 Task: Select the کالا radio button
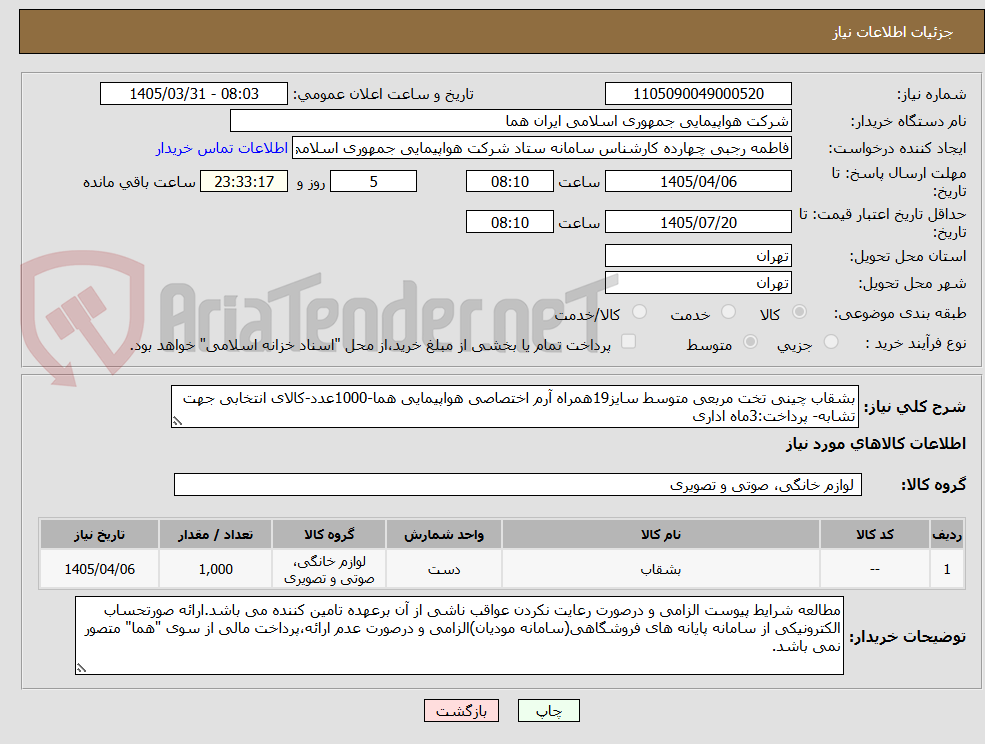point(800,312)
